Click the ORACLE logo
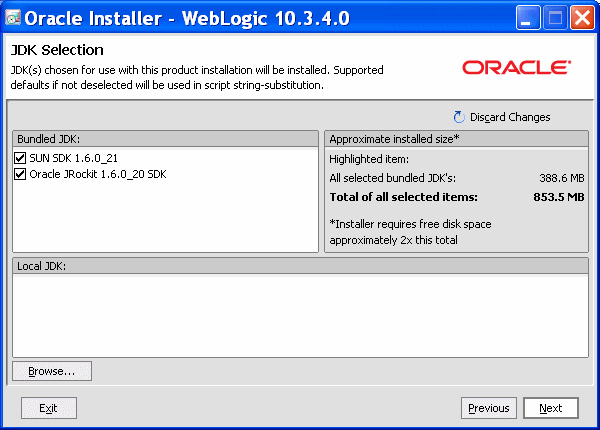The height and width of the screenshot is (430, 600). (517, 67)
